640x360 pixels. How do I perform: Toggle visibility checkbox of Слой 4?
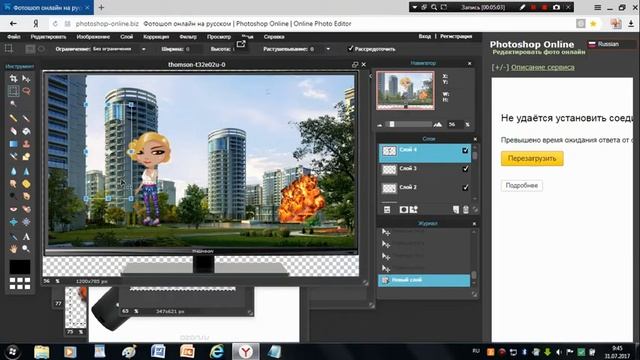point(465,151)
